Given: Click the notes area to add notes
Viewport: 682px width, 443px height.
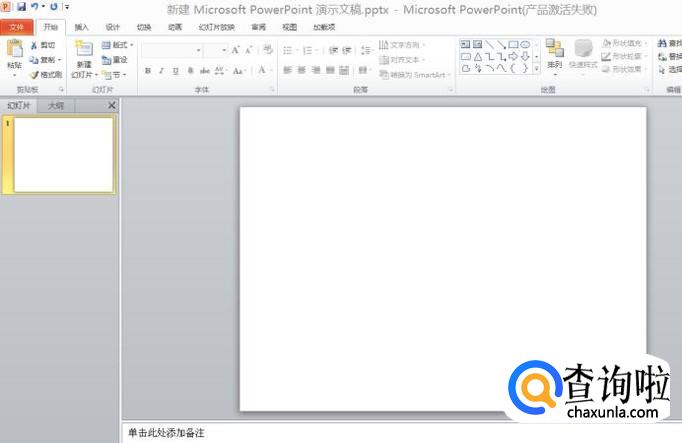Looking at the screenshot, I should (x=402, y=433).
